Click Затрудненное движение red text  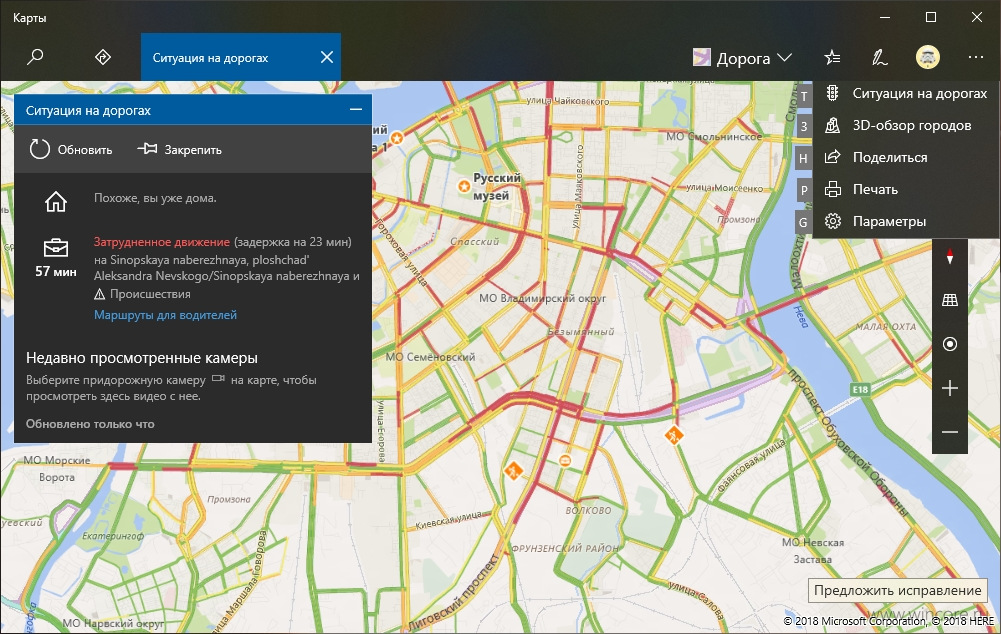(x=162, y=242)
